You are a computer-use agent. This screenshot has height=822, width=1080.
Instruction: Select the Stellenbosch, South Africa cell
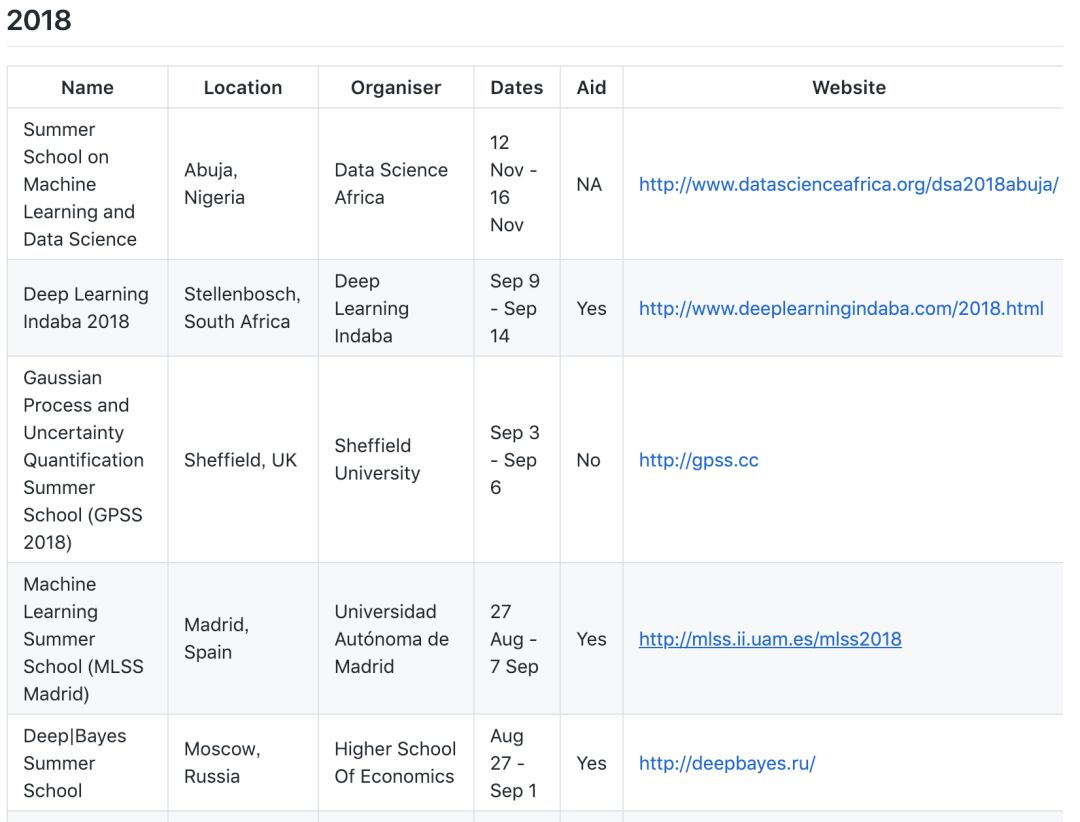[242, 308]
